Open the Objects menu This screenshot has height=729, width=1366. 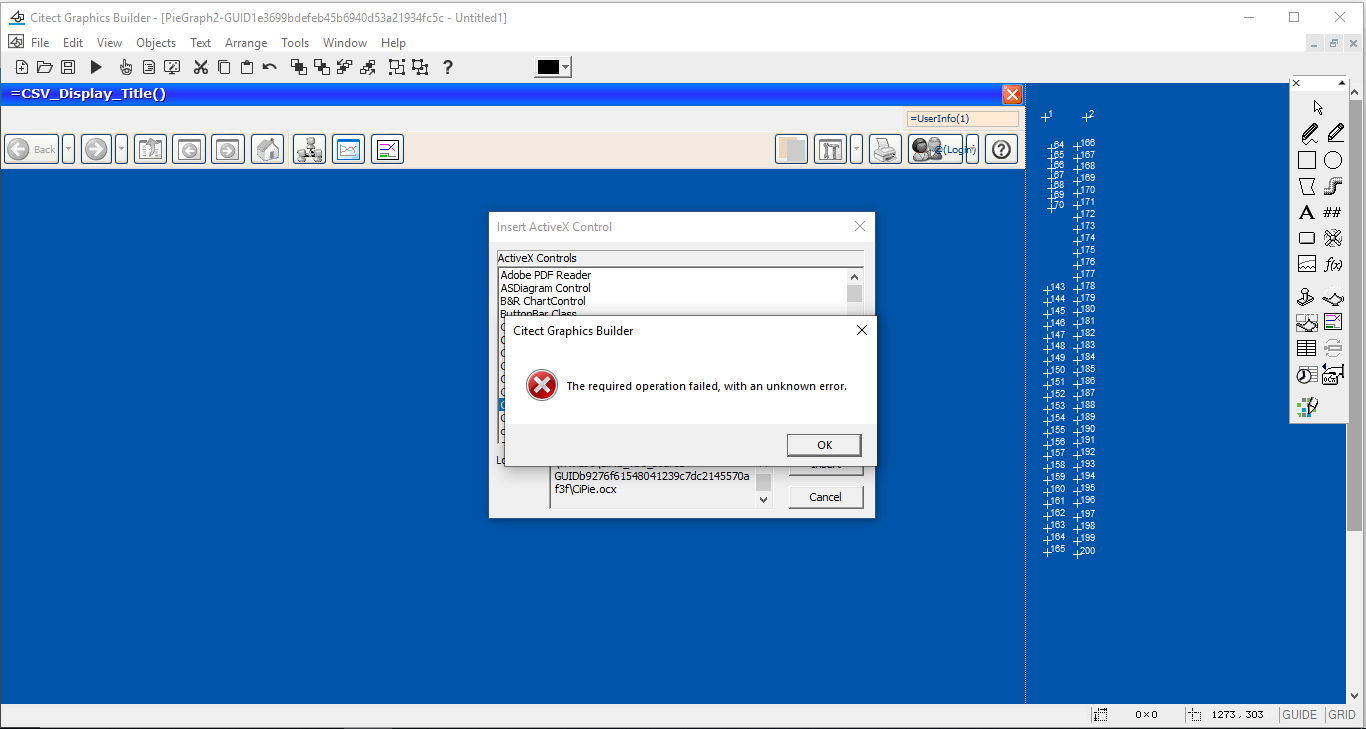tap(156, 43)
